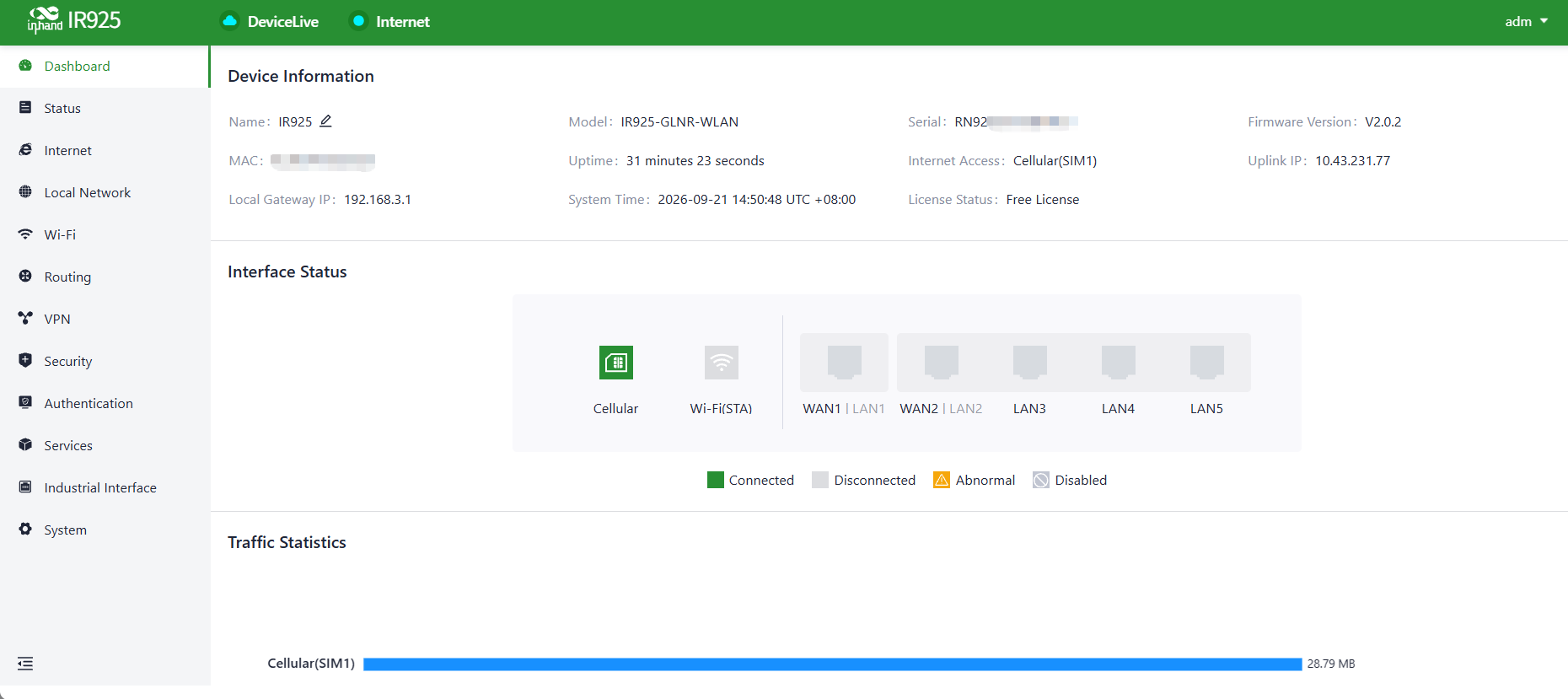Edit the device name with pencil icon
Screen dimensions: 1568x699
(325, 121)
